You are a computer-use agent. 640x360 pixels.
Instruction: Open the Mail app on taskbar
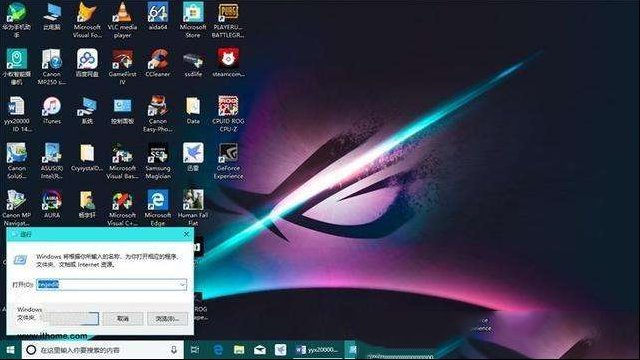260,350
